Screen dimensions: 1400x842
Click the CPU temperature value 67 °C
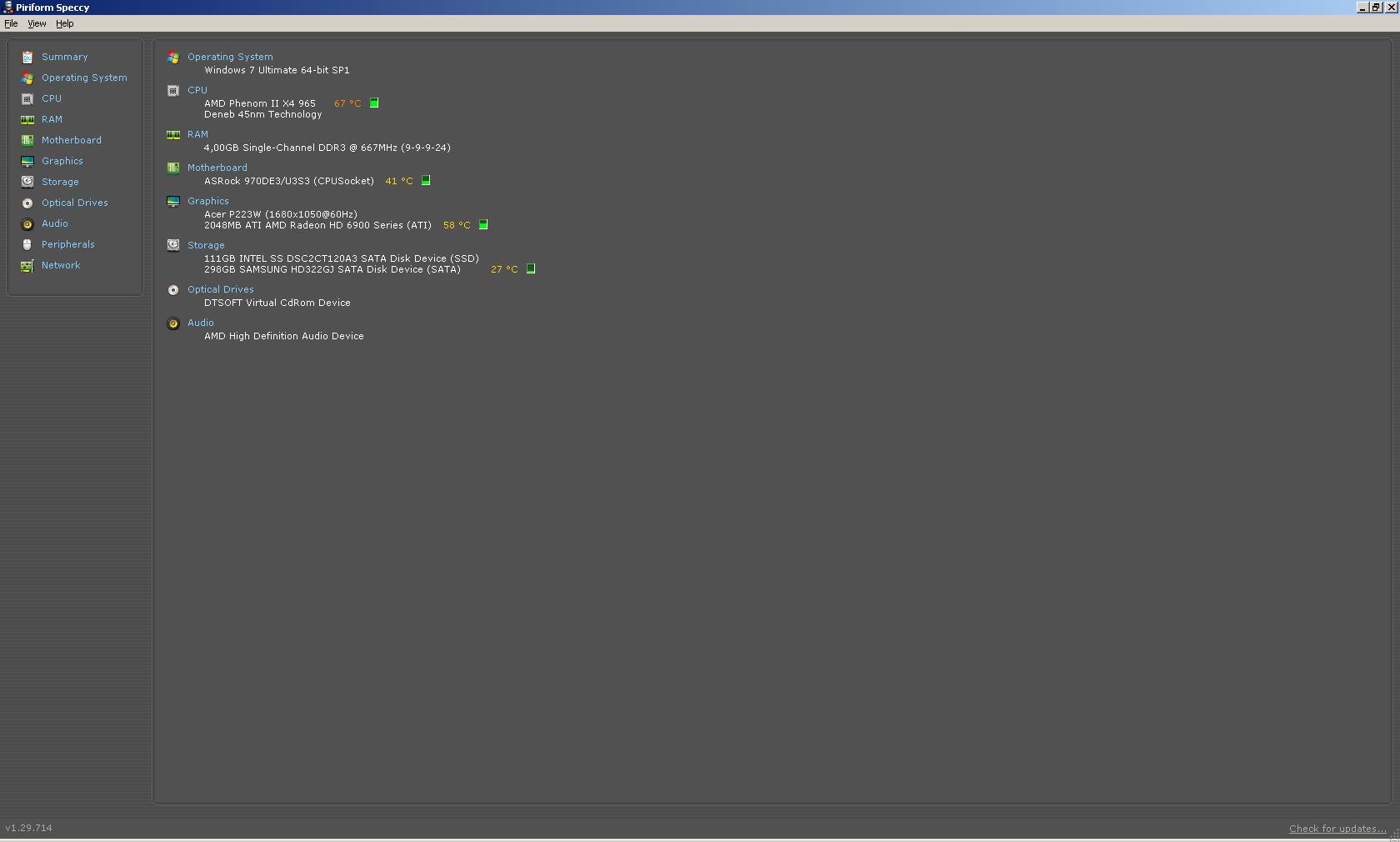pos(347,104)
